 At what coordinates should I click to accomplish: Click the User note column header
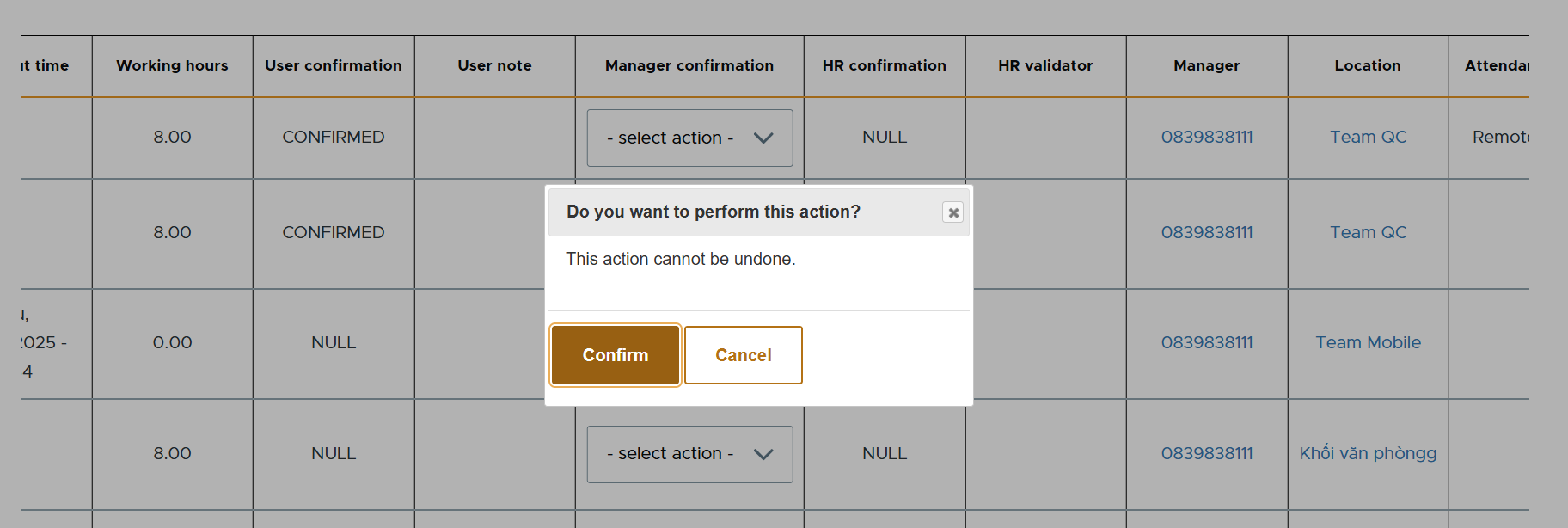pyautogui.click(x=494, y=65)
